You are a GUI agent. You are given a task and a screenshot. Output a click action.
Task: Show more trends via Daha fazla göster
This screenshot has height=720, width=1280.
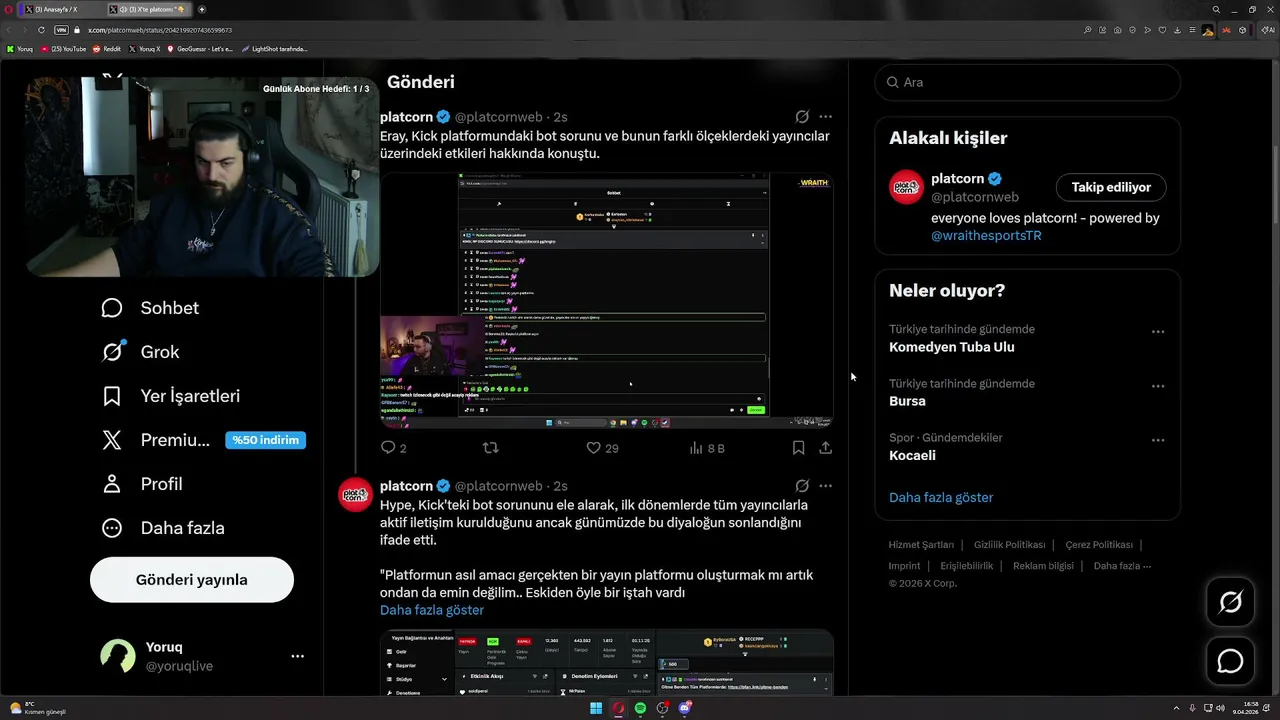941,497
